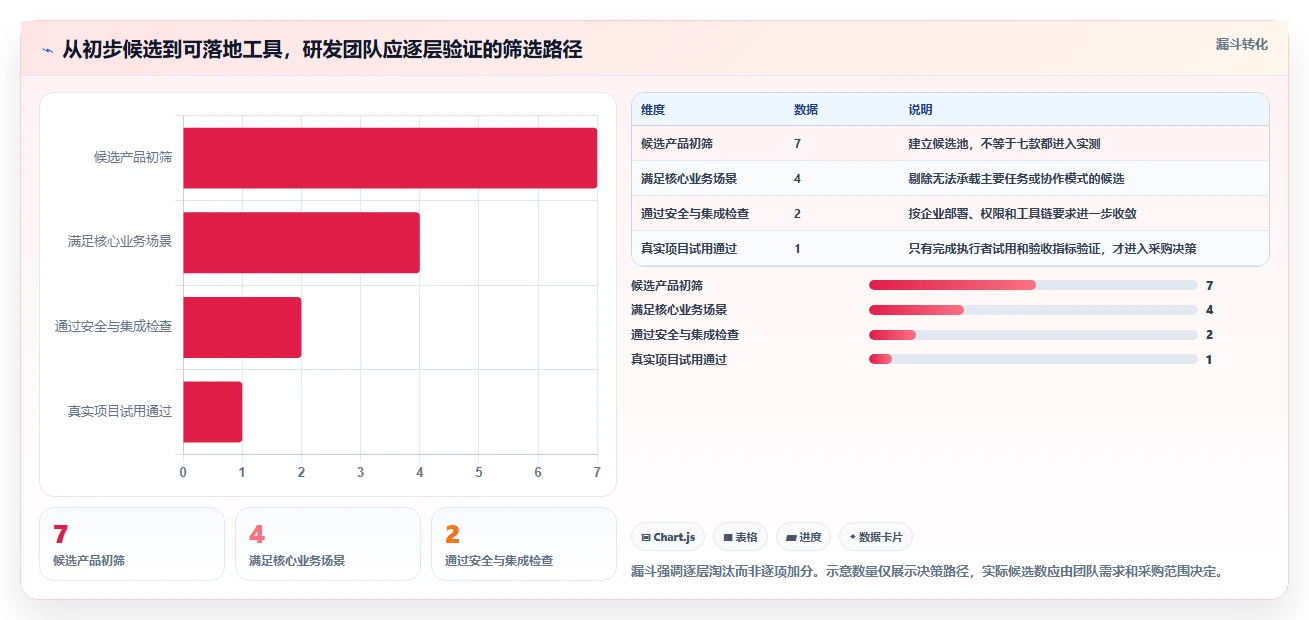
Task: Click the 满足核心业务场景 progress bar
Action: click(x=1033, y=310)
